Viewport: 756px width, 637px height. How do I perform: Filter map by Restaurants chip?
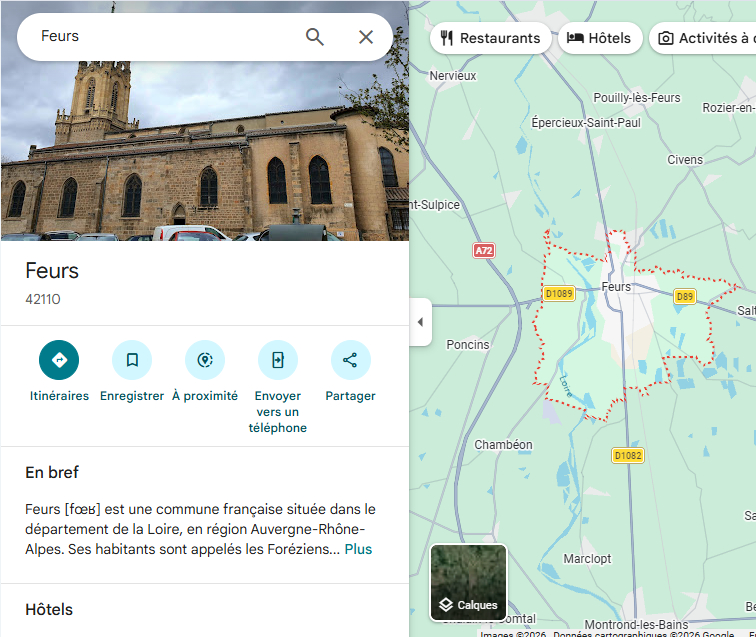[490, 39]
